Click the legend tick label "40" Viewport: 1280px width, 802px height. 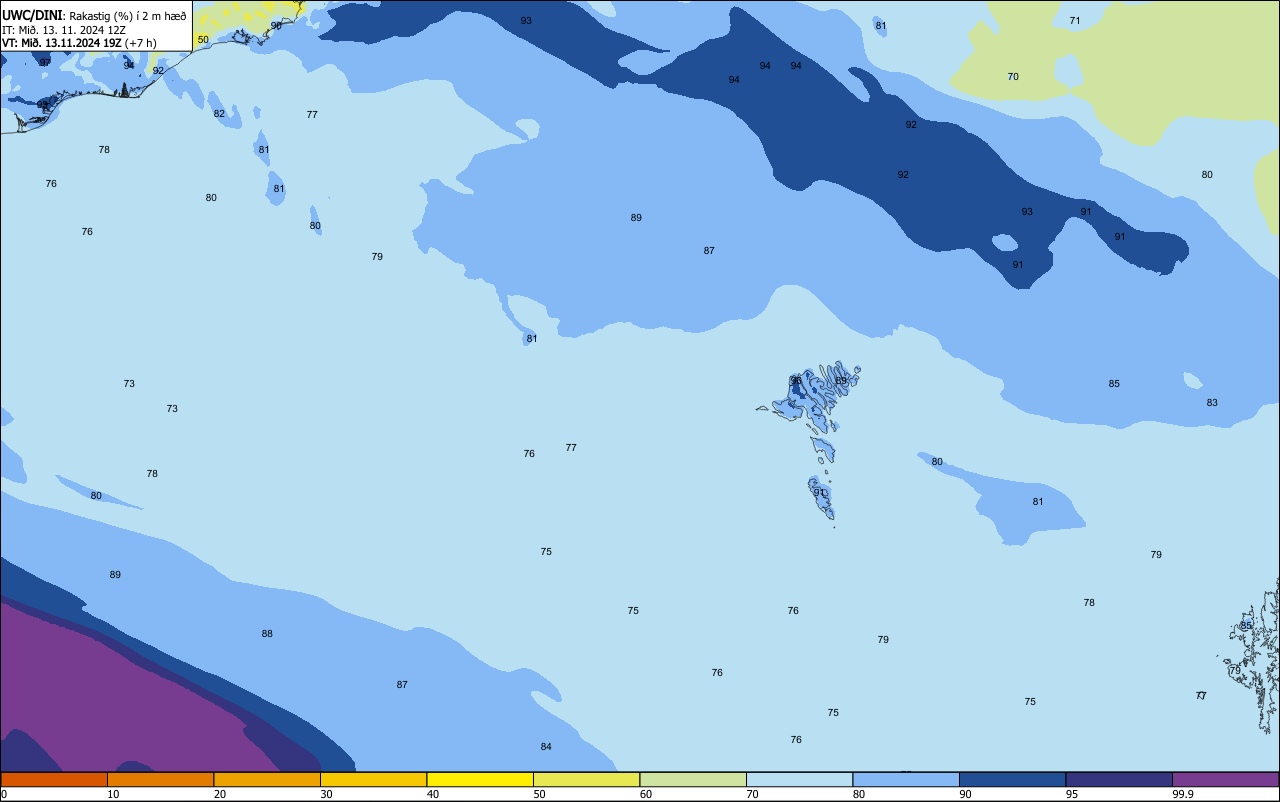pyautogui.click(x=433, y=794)
